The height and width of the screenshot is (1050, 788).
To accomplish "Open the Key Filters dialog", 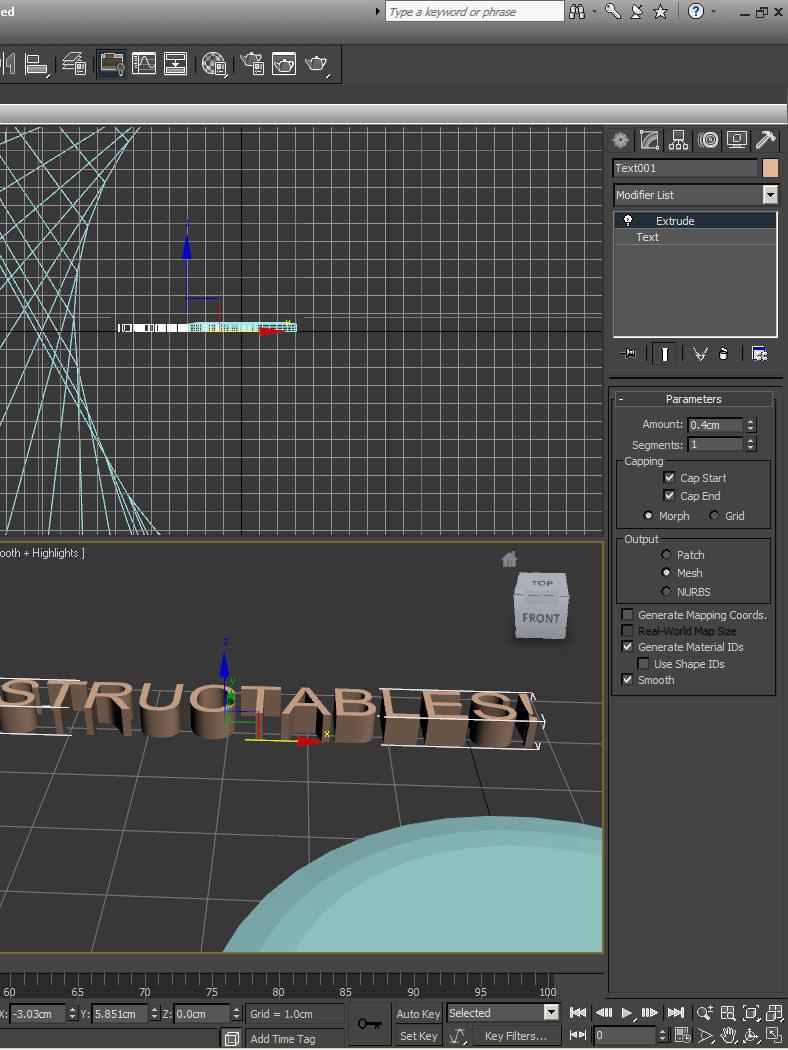I will tap(515, 1036).
